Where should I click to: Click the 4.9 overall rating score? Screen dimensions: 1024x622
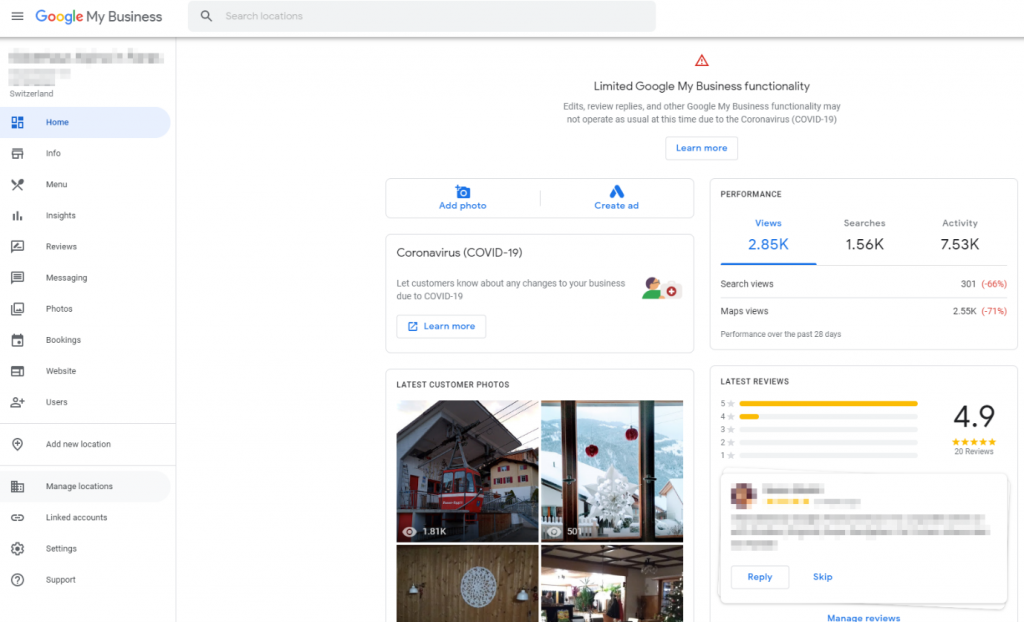tap(974, 416)
